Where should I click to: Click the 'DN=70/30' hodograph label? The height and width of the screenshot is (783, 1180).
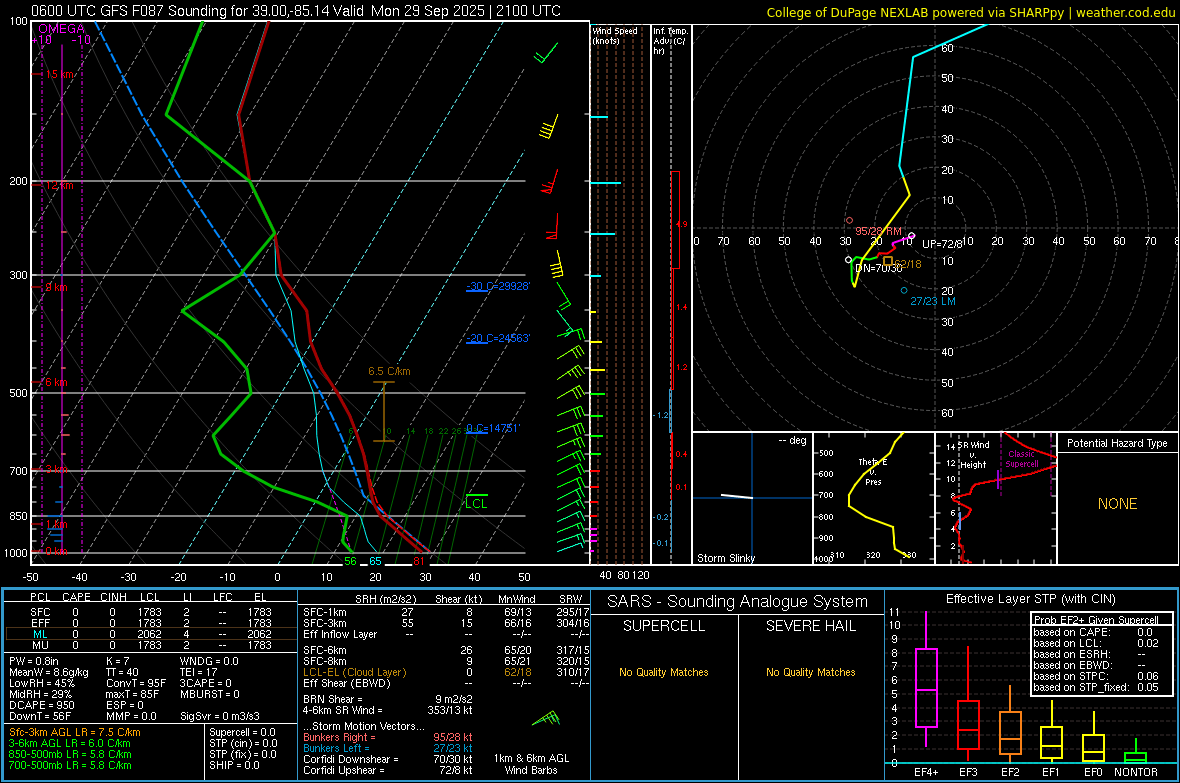(878, 268)
